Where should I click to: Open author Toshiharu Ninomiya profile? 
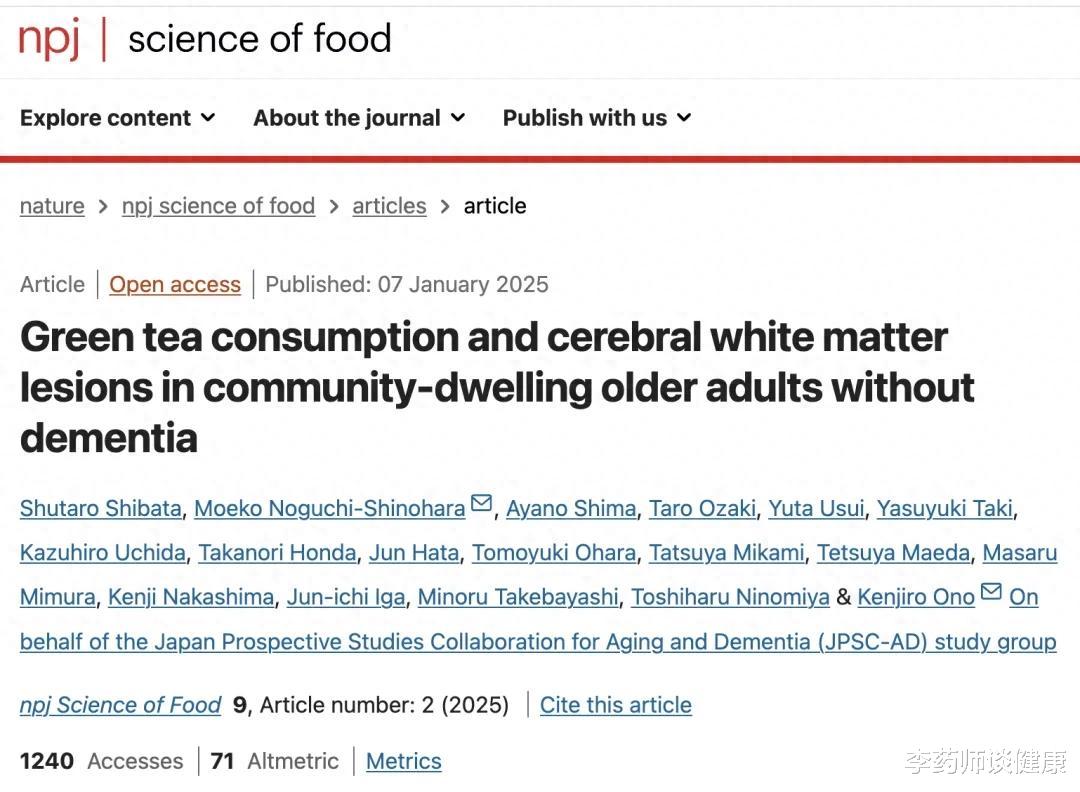730,597
